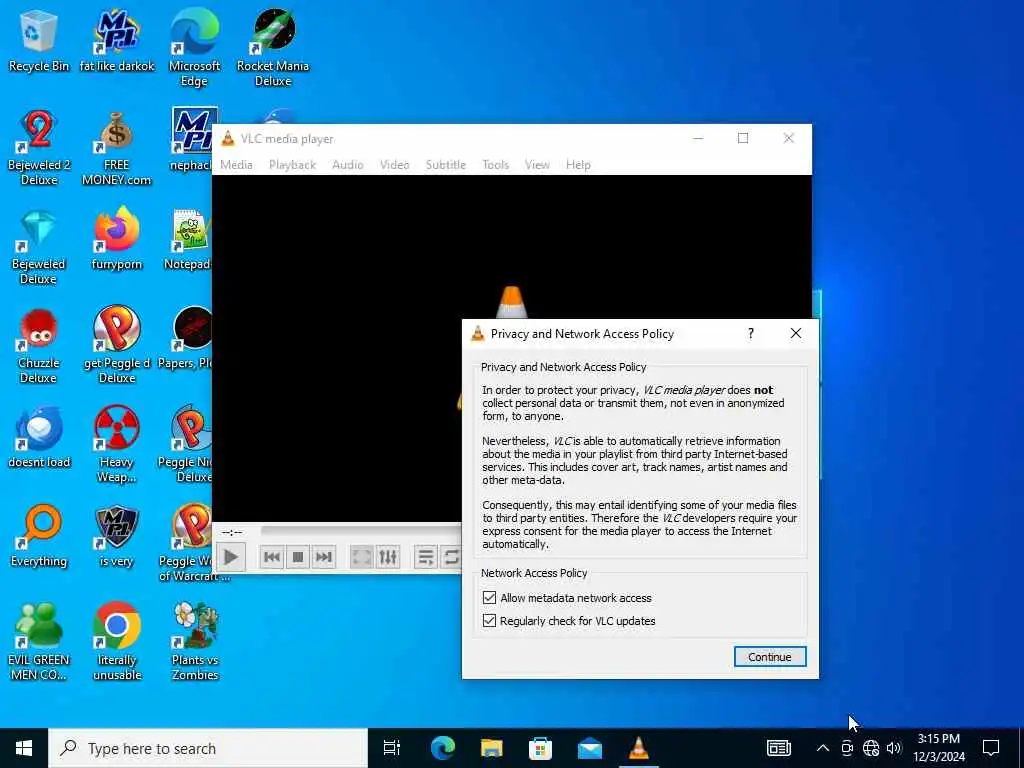Select the Chuzzle Deluxe desktop icon

pos(39,346)
